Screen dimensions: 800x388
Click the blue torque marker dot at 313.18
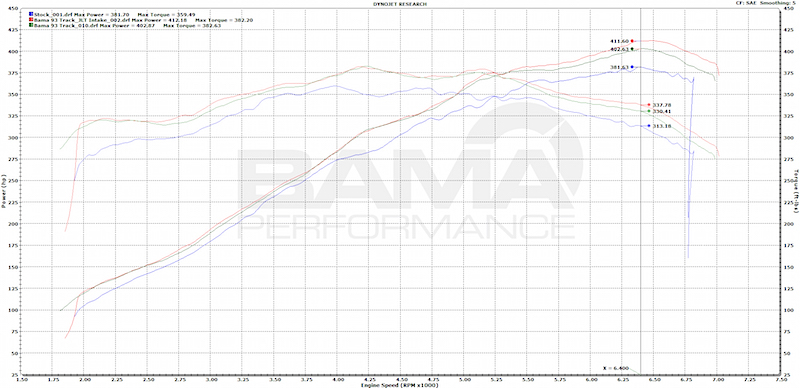pos(648,126)
